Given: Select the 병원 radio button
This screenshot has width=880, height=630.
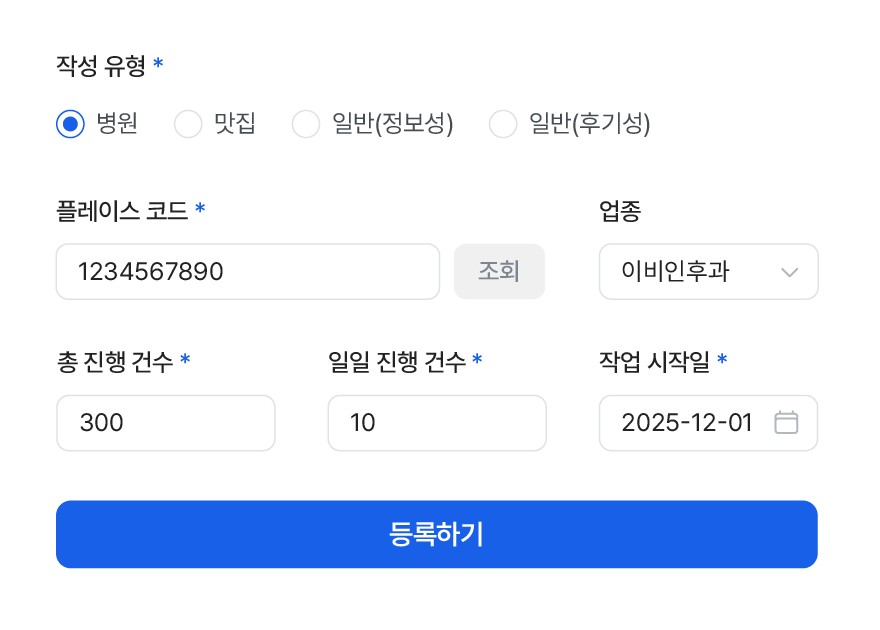Looking at the screenshot, I should coord(70,124).
